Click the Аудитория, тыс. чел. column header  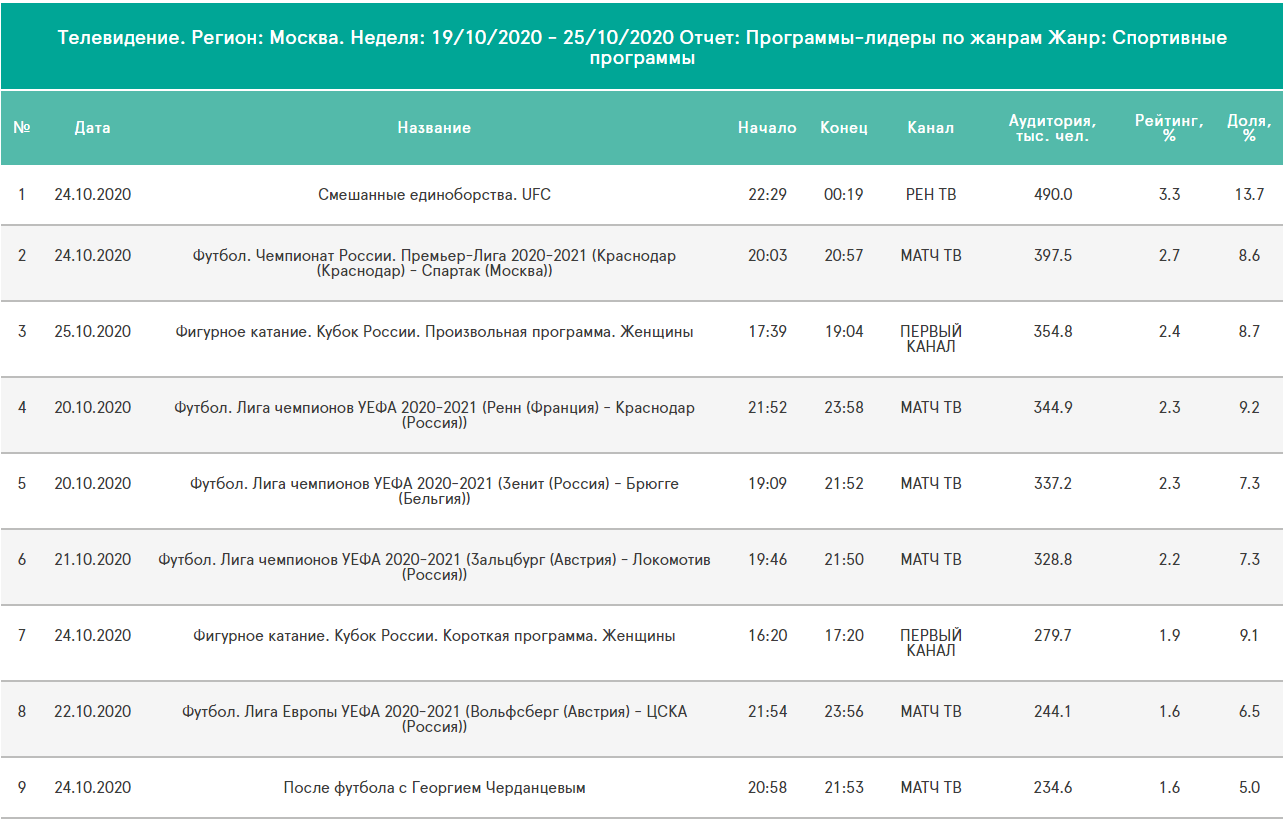click(x=1052, y=128)
